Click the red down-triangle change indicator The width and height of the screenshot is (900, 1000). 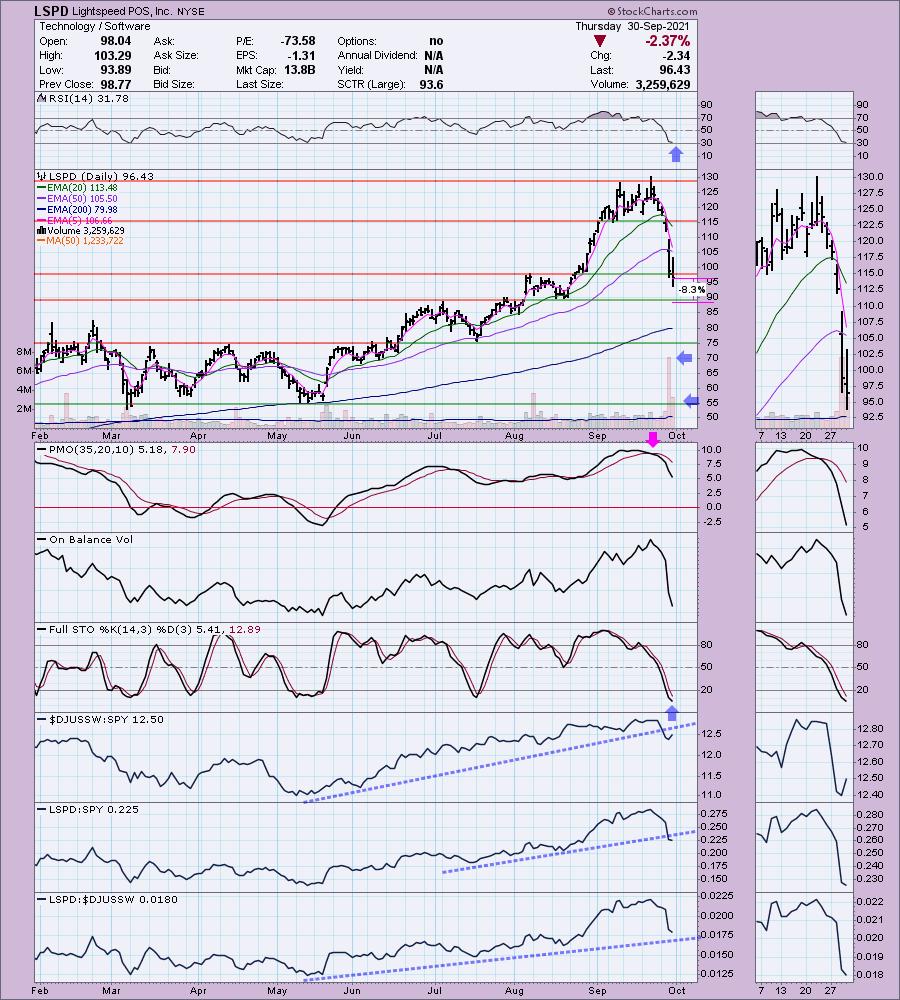pos(600,41)
